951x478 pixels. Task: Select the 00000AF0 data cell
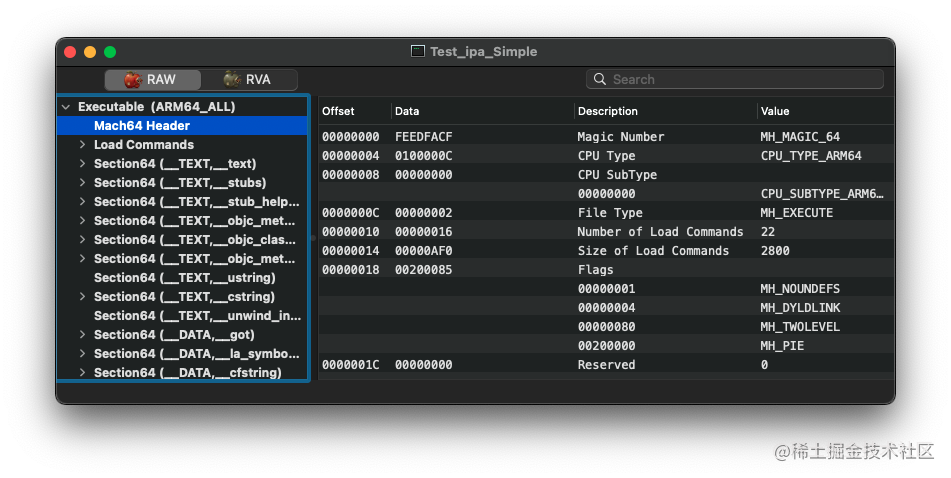coord(423,251)
